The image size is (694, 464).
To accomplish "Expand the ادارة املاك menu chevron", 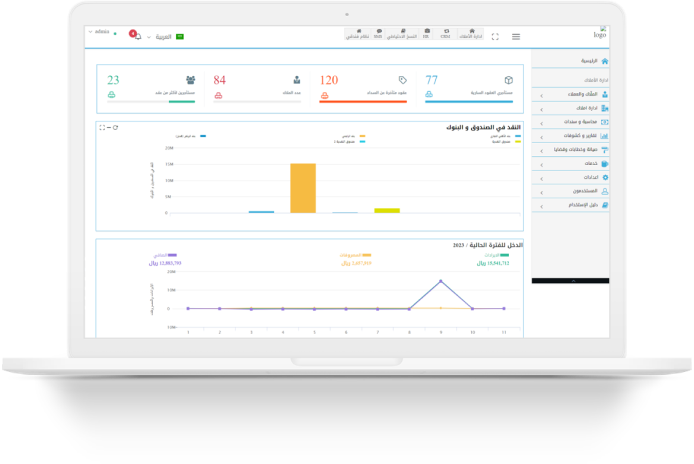I will 541,109.
